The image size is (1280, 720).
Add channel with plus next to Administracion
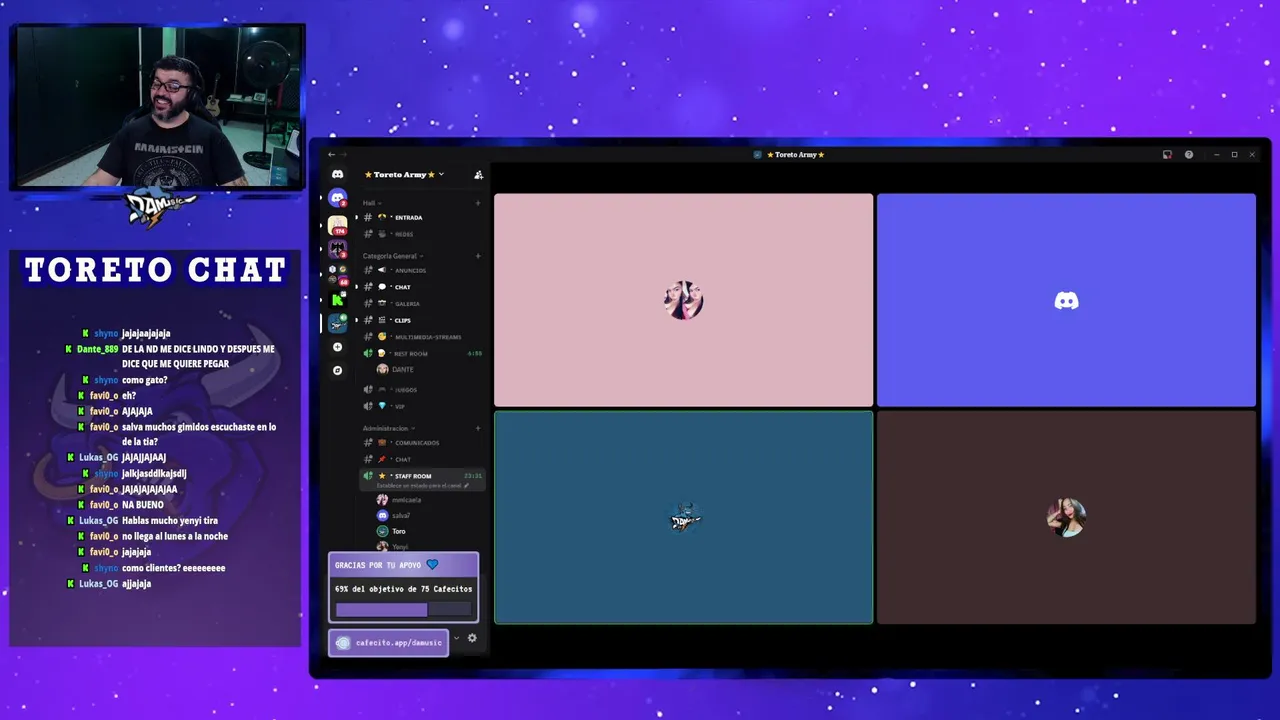click(478, 428)
